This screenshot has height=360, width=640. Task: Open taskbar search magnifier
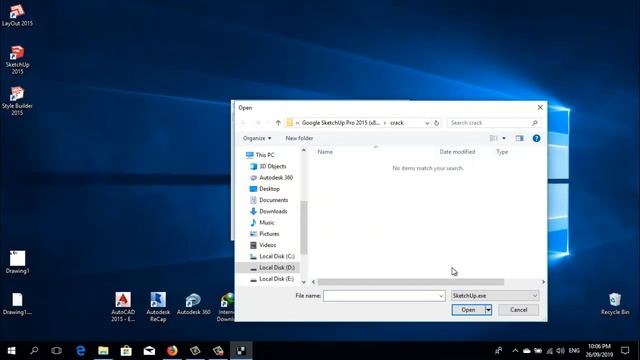pos(34,351)
